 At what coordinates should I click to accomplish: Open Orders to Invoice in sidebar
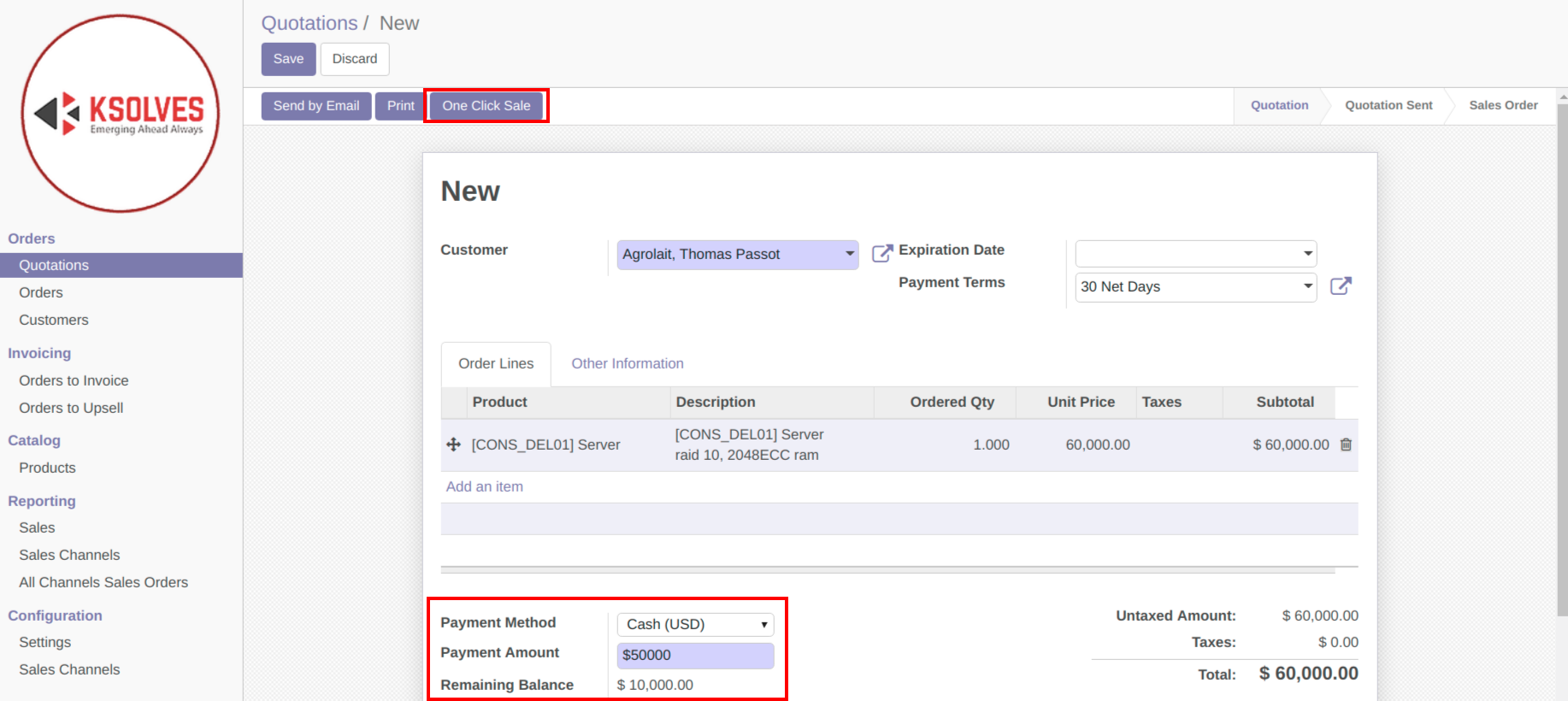pyautogui.click(x=74, y=380)
